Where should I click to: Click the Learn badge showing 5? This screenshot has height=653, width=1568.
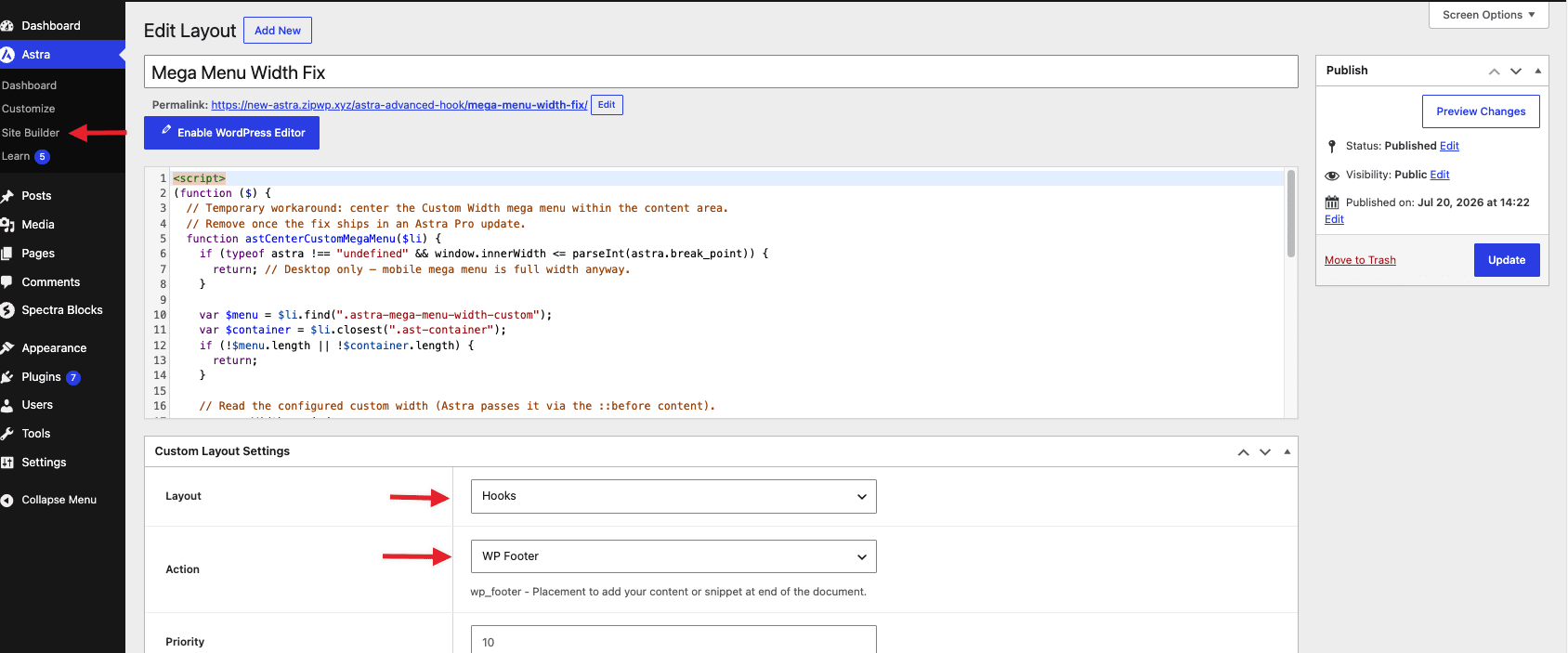(x=42, y=156)
